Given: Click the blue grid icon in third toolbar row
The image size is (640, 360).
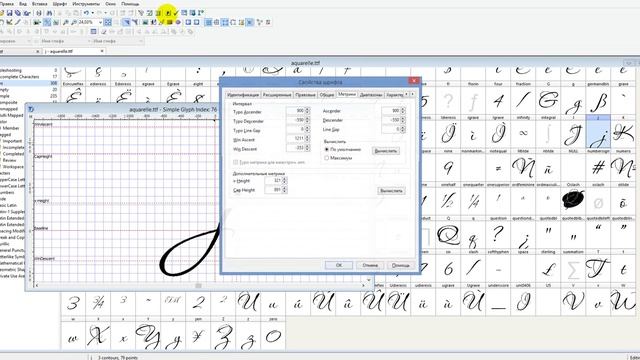Looking at the screenshot, I should [93, 31].
